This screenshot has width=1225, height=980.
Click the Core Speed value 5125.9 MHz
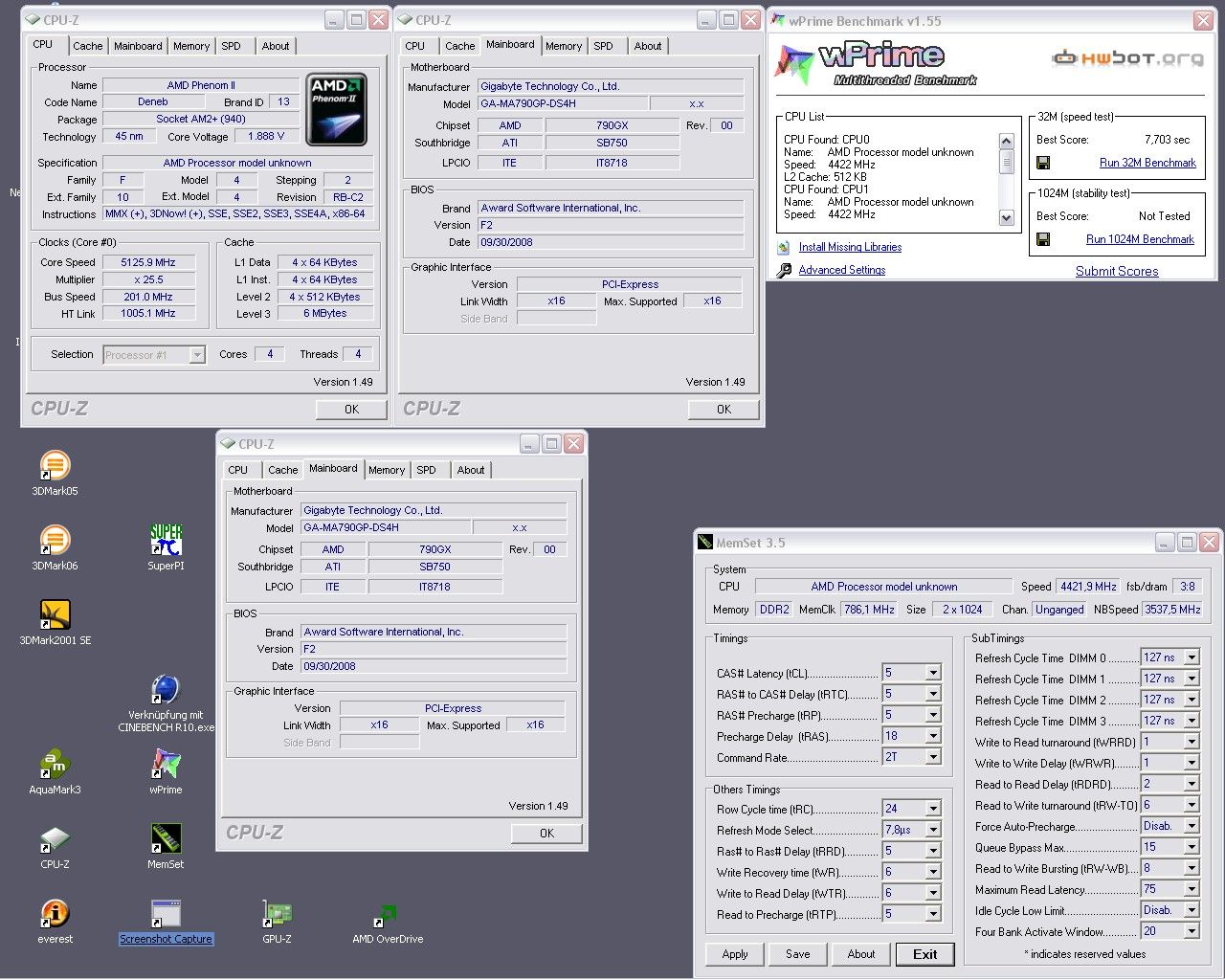click(x=148, y=262)
